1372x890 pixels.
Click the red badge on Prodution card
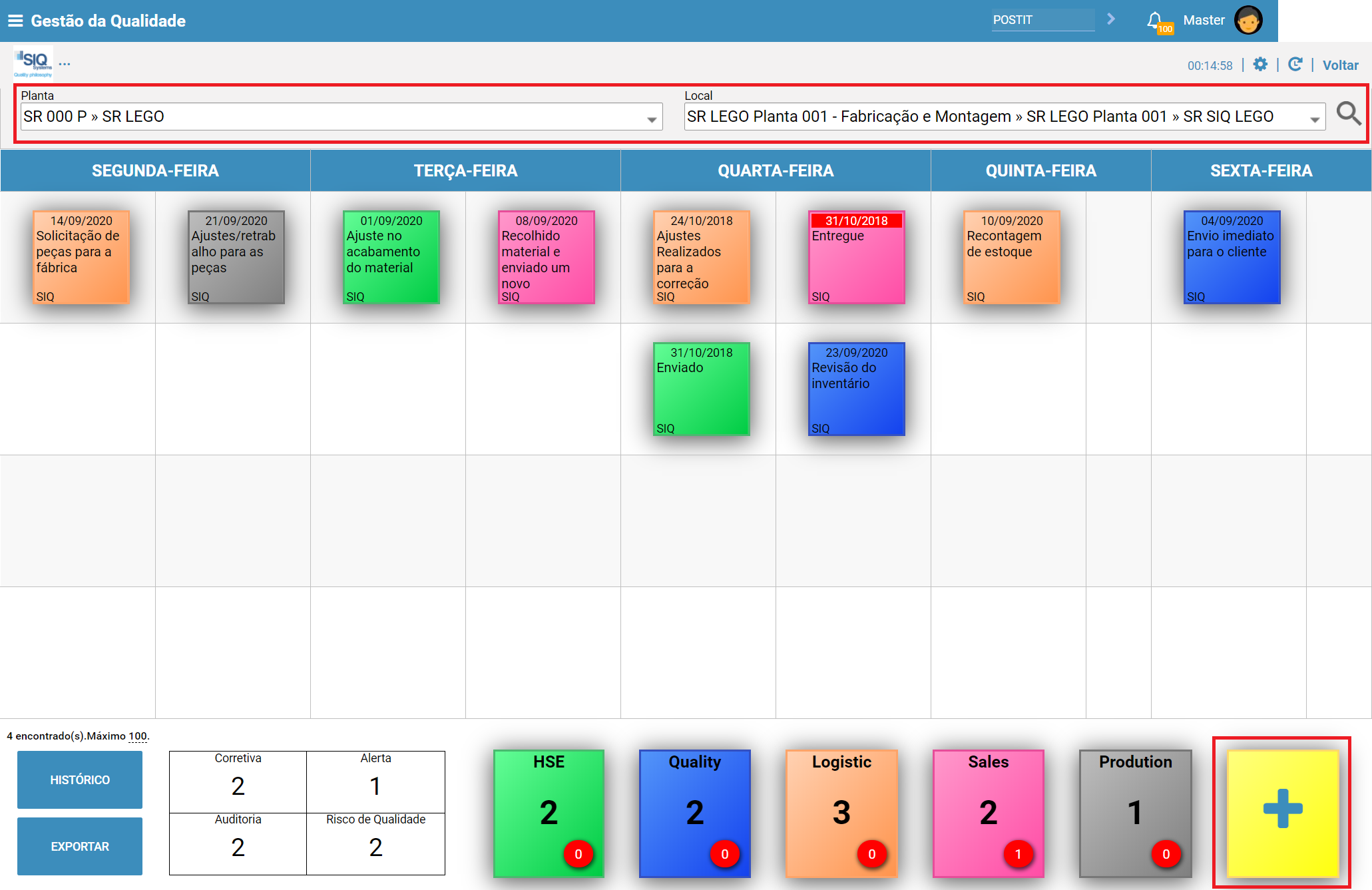1166,854
